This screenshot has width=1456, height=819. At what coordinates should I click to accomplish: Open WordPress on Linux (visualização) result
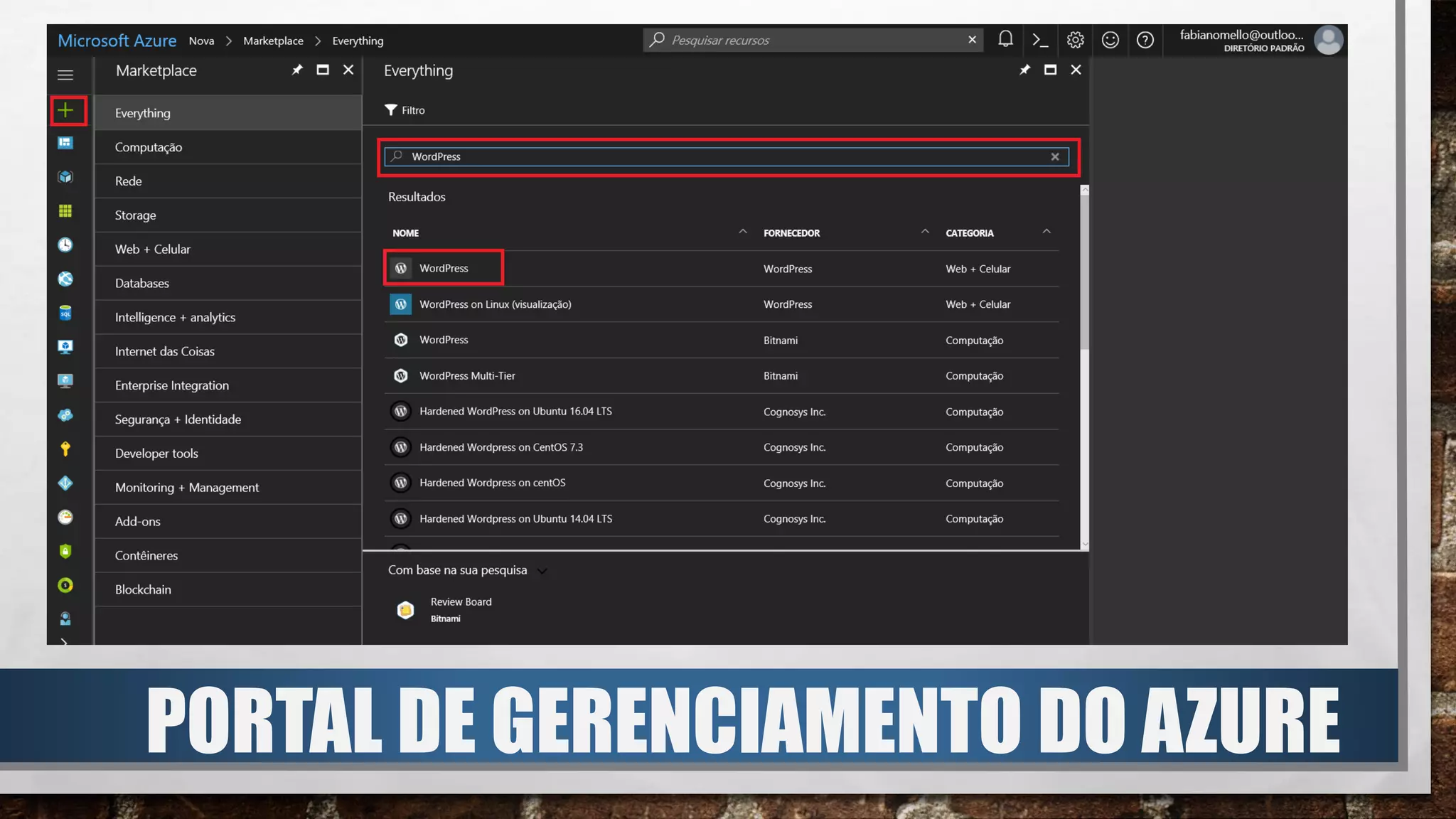click(x=722, y=304)
